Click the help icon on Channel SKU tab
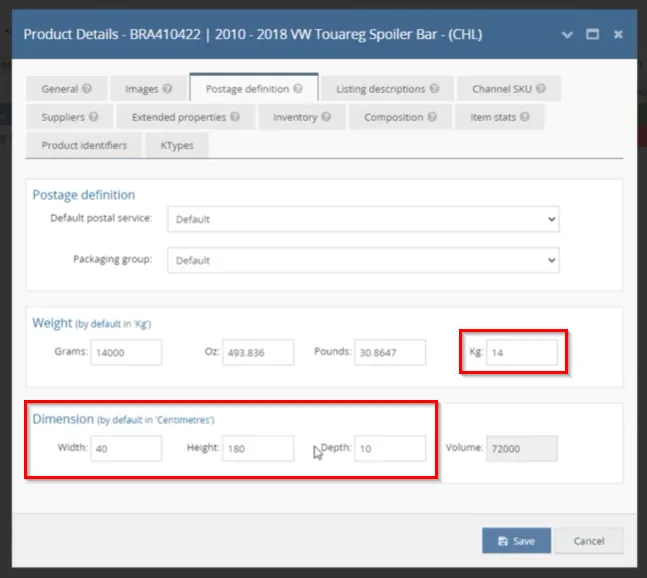The image size is (647, 578). coord(541,88)
